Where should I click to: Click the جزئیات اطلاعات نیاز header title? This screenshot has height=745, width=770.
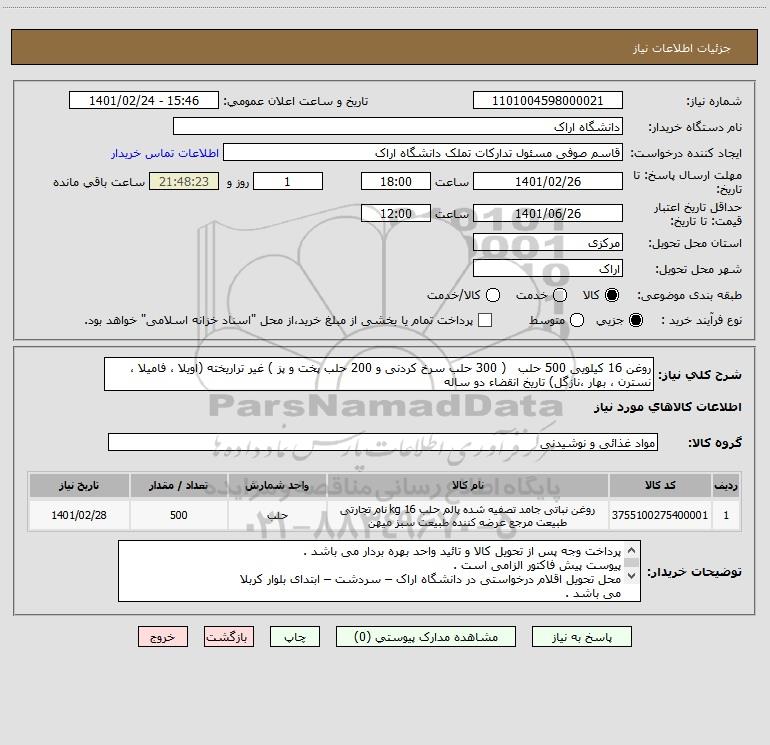pyautogui.click(x=682, y=48)
